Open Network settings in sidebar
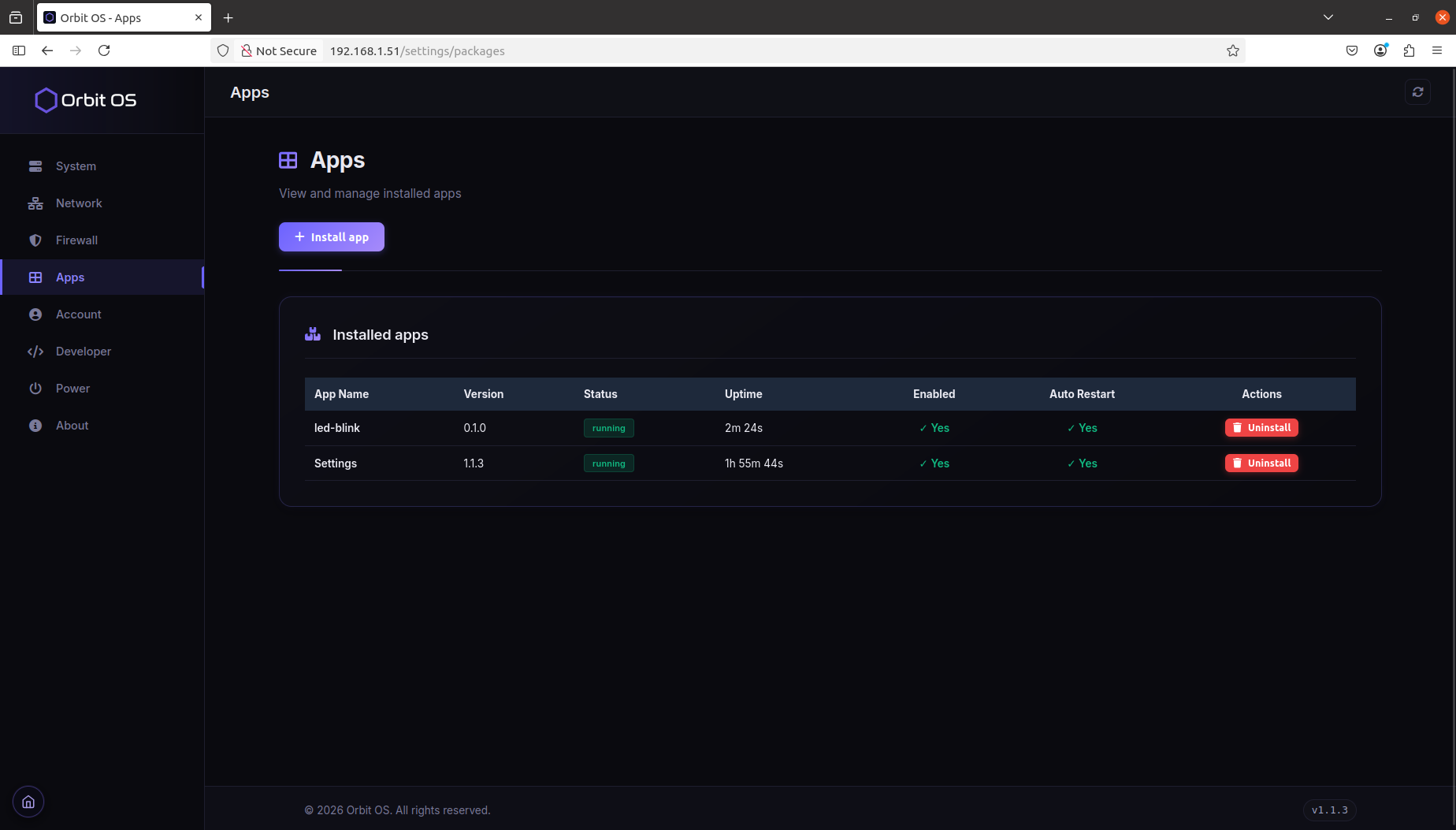 tap(102, 203)
